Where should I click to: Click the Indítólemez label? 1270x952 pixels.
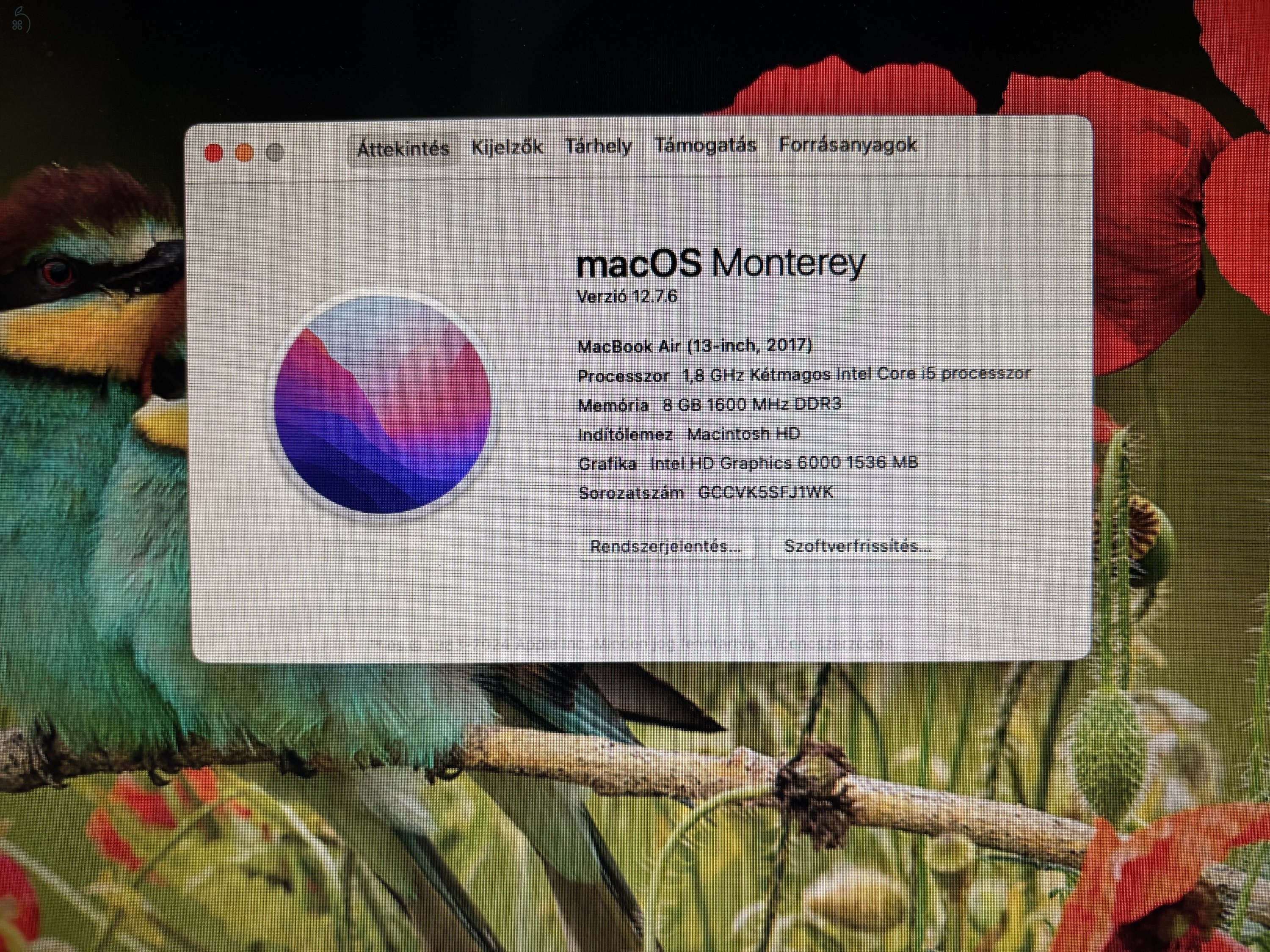click(x=625, y=435)
